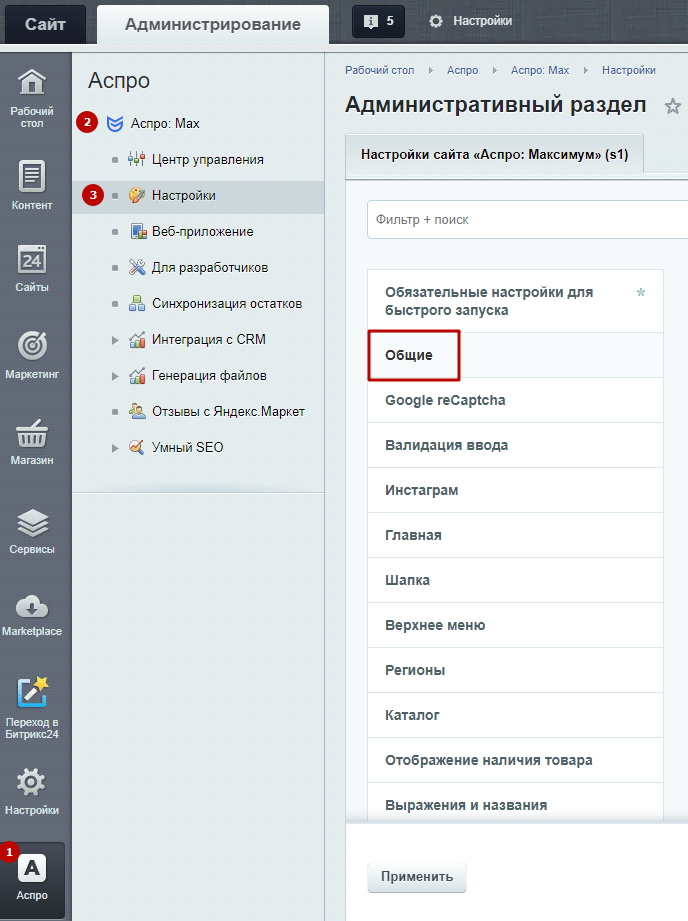The width and height of the screenshot is (688, 921).
Task: Click the Синхронизация остатков icon
Action: 136,303
